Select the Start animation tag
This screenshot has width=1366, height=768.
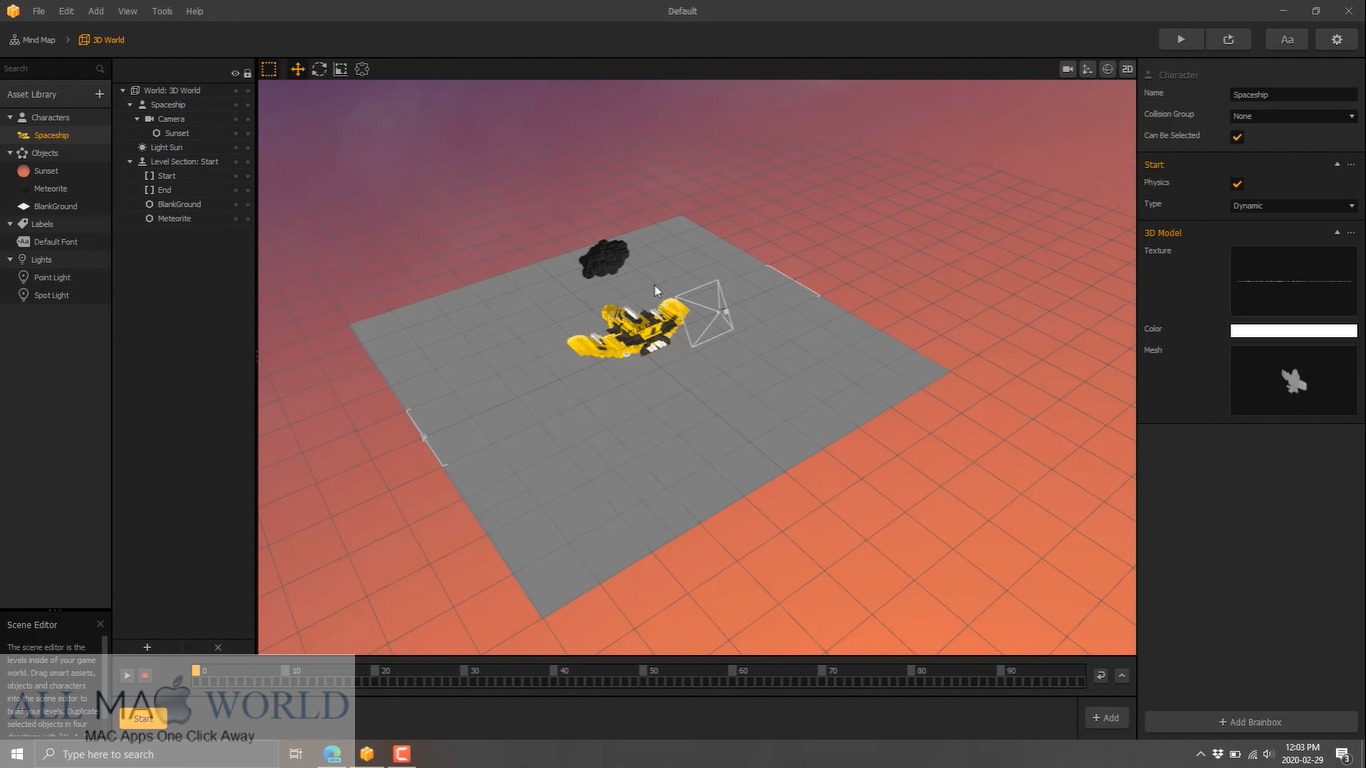pyautogui.click(x=143, y=718)
